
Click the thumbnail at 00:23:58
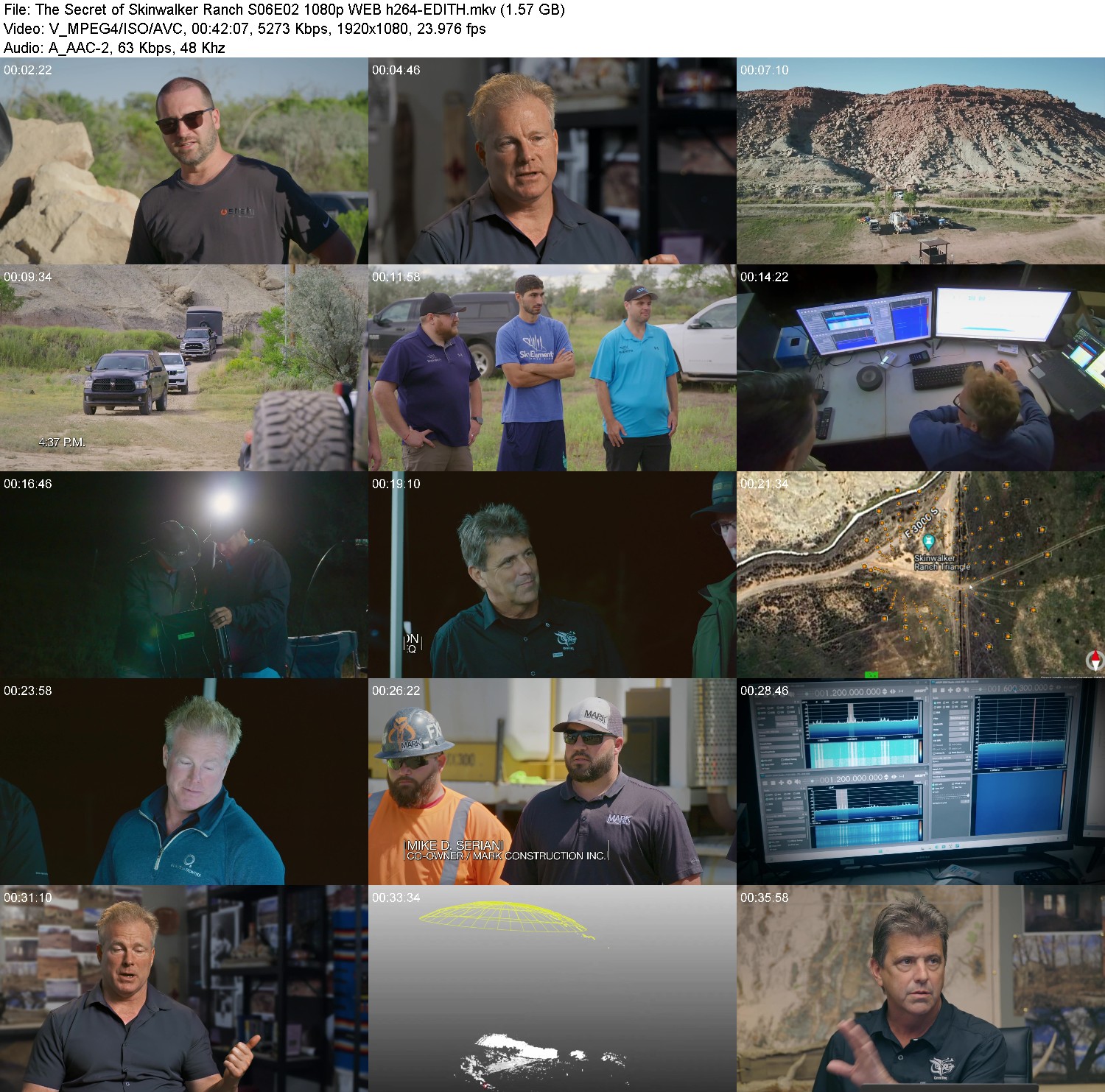point(184,782)
